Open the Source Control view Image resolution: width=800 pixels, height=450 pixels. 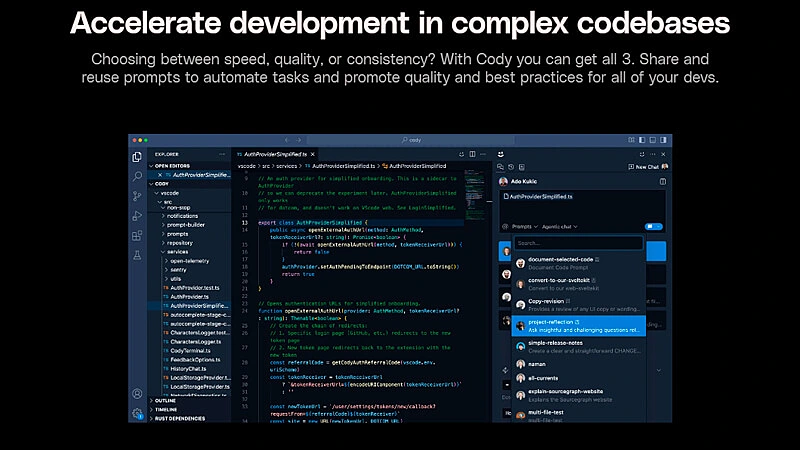137,196
